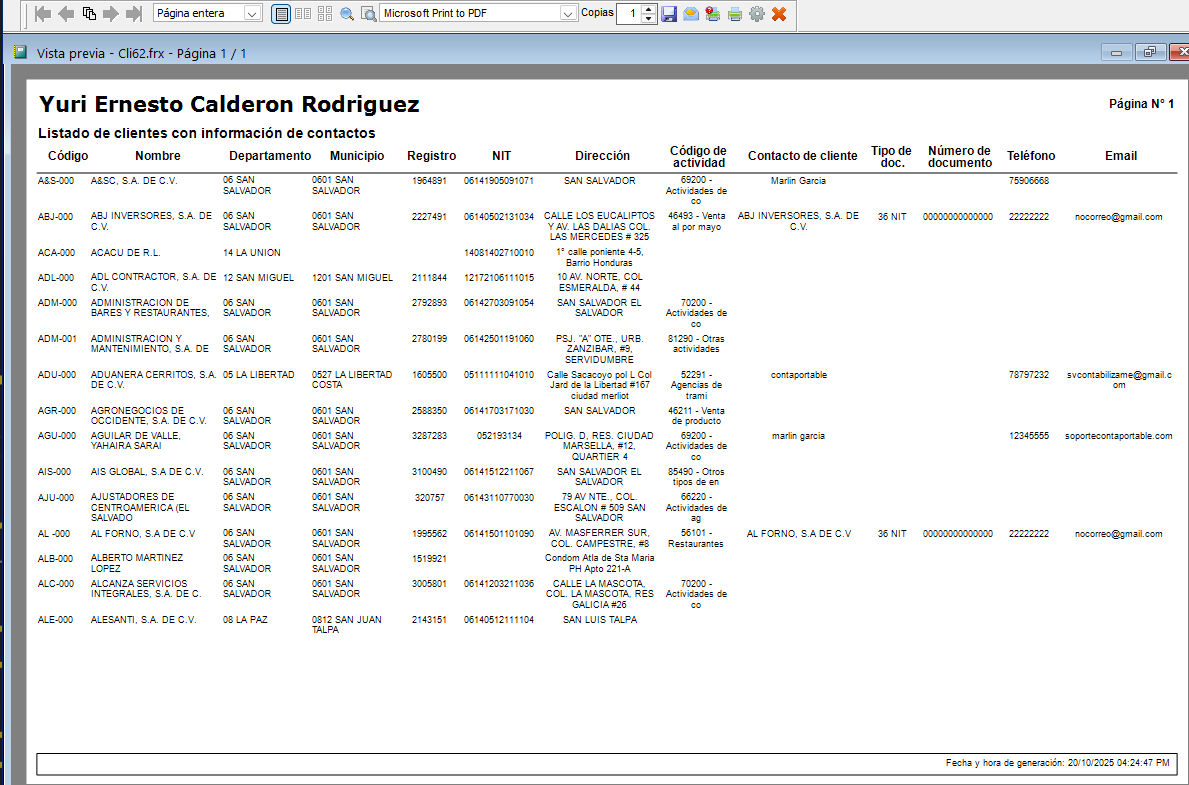Go to previous page arrow

tap(66, 14)
